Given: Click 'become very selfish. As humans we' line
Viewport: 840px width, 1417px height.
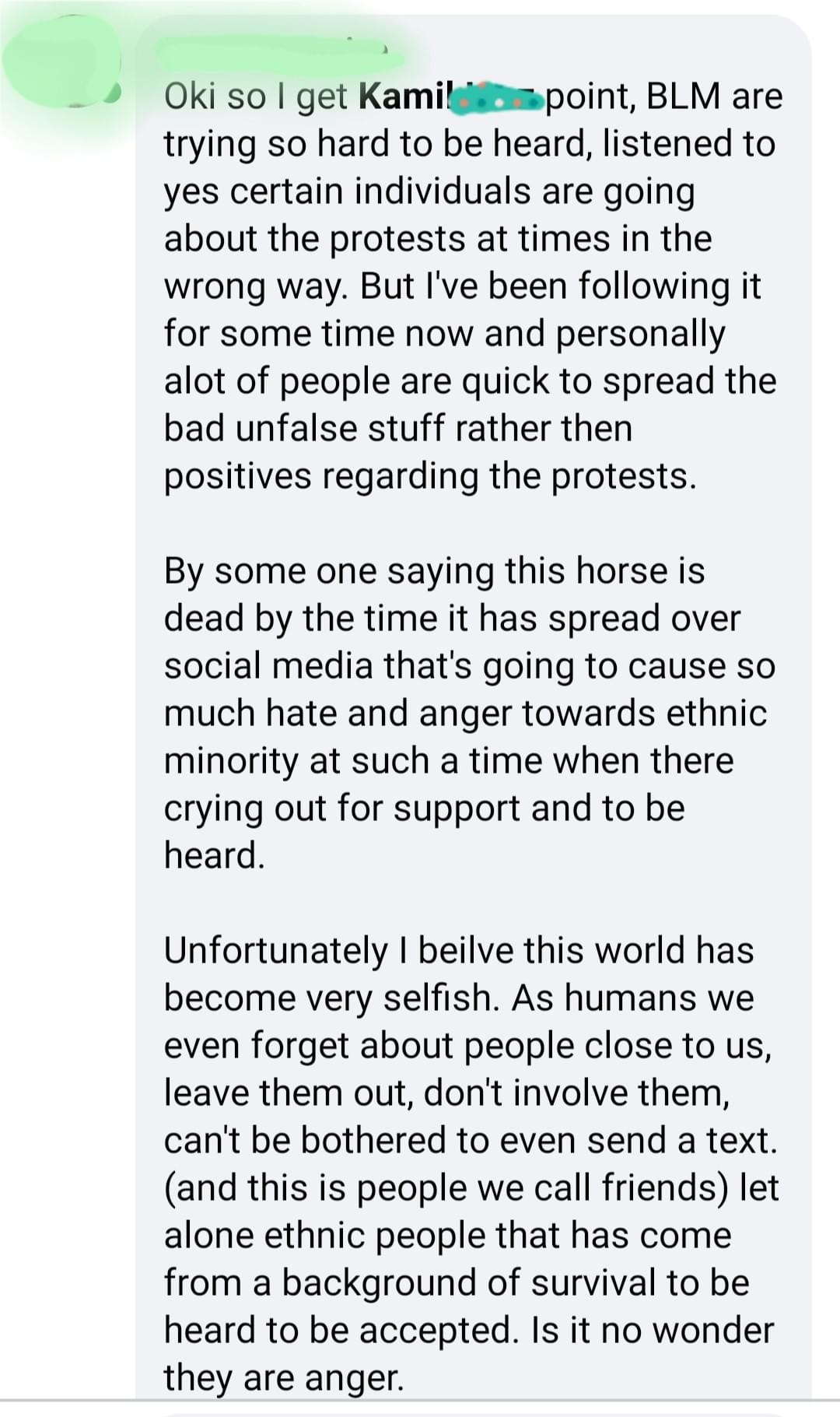Looking at the screenshot, I should [x=459, y=998].
